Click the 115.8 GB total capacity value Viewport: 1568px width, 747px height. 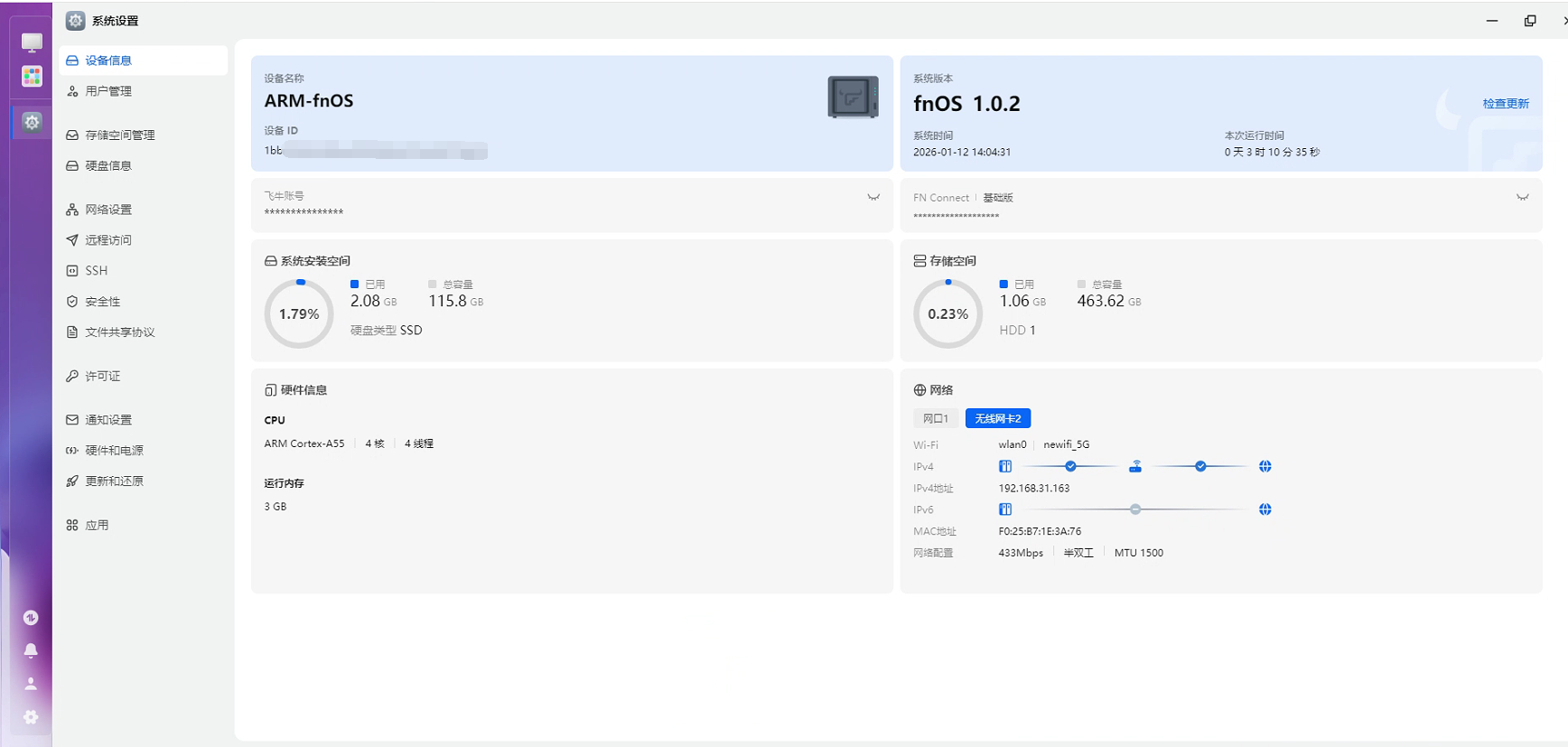pos(456,302)
